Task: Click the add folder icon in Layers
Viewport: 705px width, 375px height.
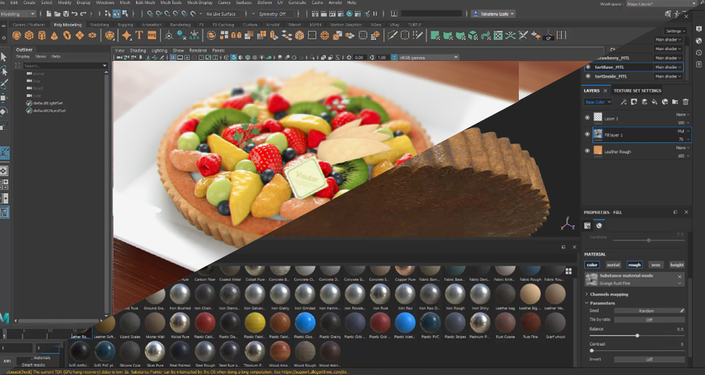Action: coord(675,102)
